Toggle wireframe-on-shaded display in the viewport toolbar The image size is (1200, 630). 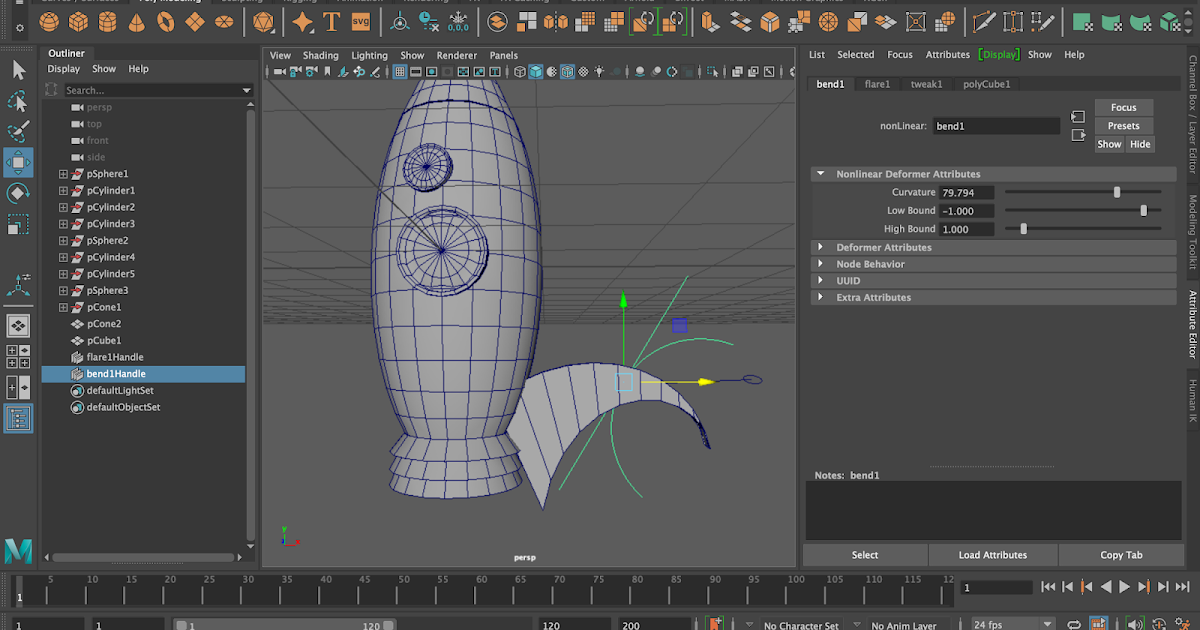pyautogui.click(x=566, y=71)
